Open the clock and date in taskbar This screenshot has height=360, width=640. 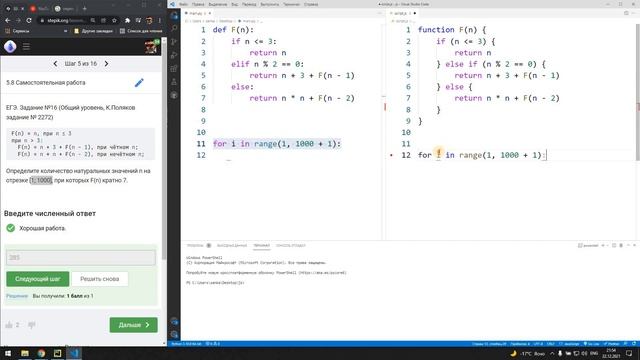tap(611, 353)
